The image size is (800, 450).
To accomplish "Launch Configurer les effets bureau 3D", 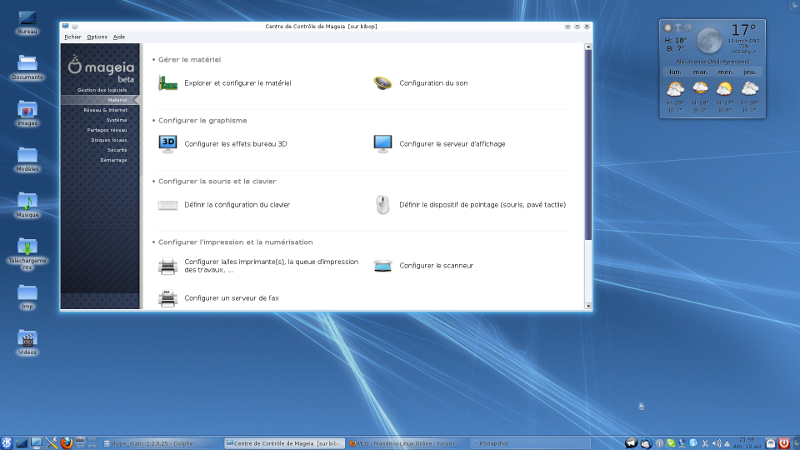I will coord(235,144).
